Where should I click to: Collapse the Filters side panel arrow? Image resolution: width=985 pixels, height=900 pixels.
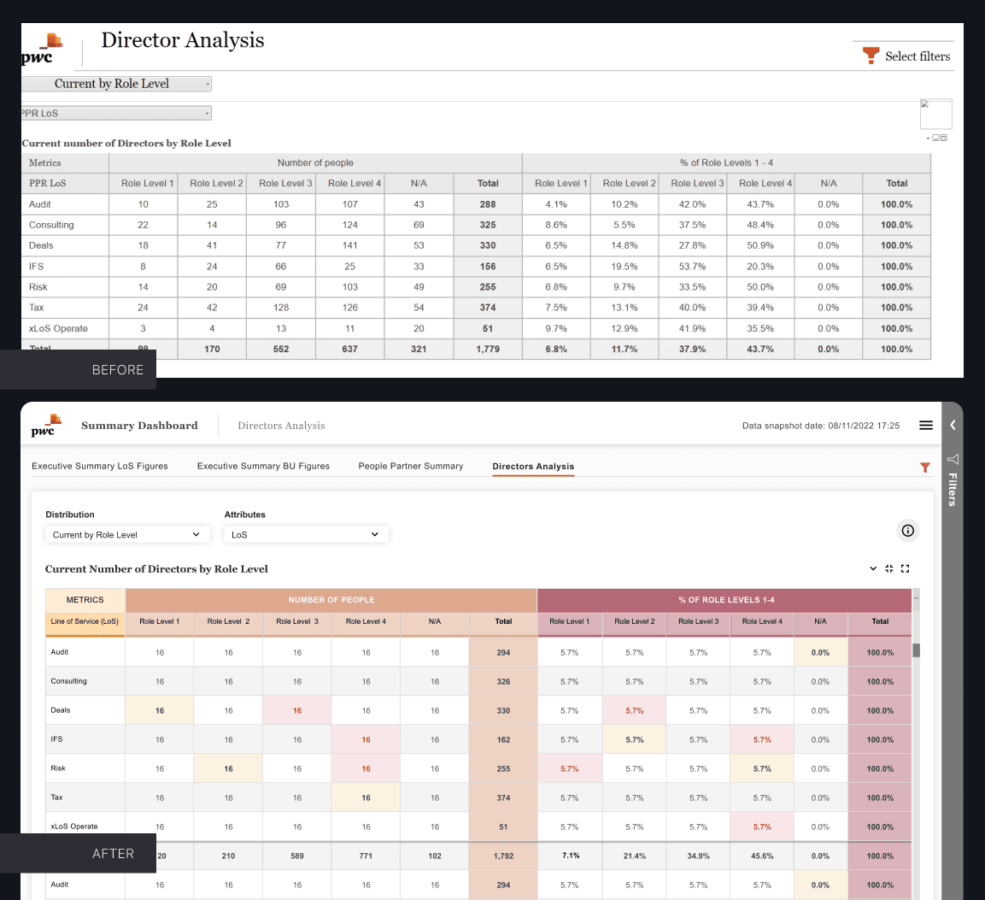coord(953,425)
